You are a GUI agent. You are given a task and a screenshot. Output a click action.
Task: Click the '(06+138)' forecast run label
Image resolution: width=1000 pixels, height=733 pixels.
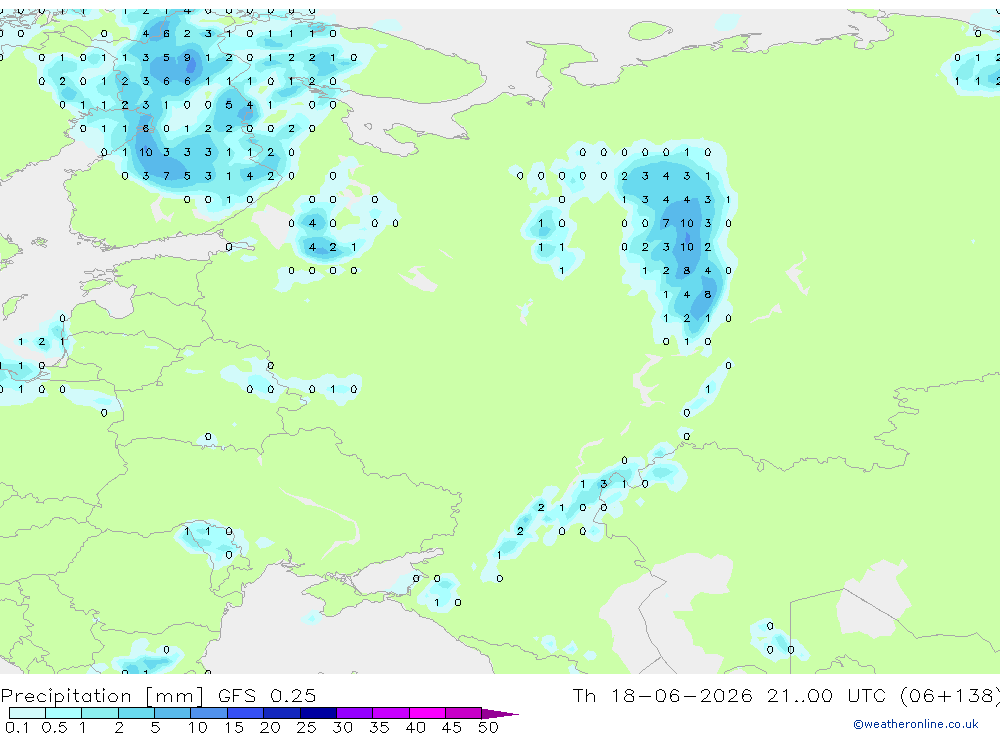949,696
